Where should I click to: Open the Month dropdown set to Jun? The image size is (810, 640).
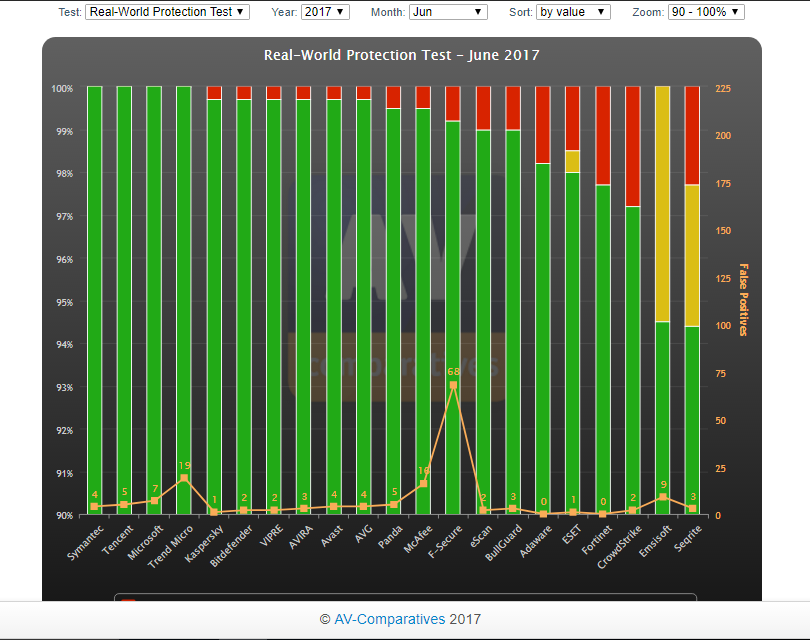(448, 12)
